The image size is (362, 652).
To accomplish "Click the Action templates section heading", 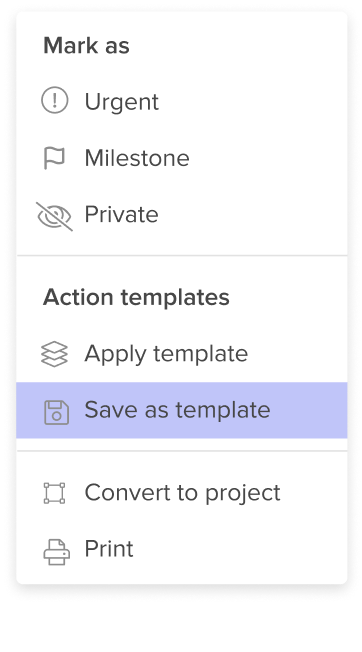I will click(x=136, y=297).
